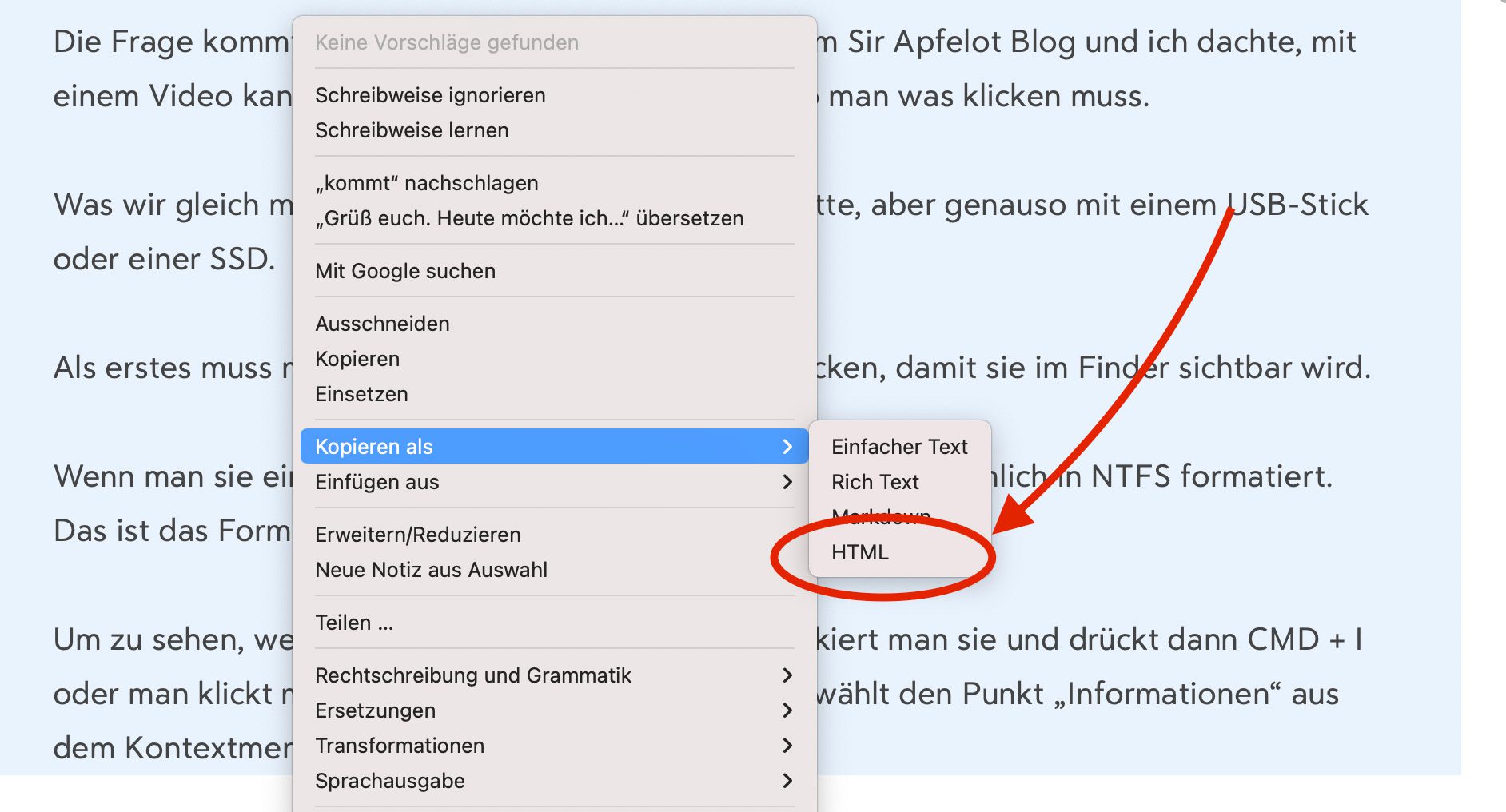The image size is (1506, 812).
Task: Look up 'kommt' via nachschlagen entry
Action: (554, 183)
